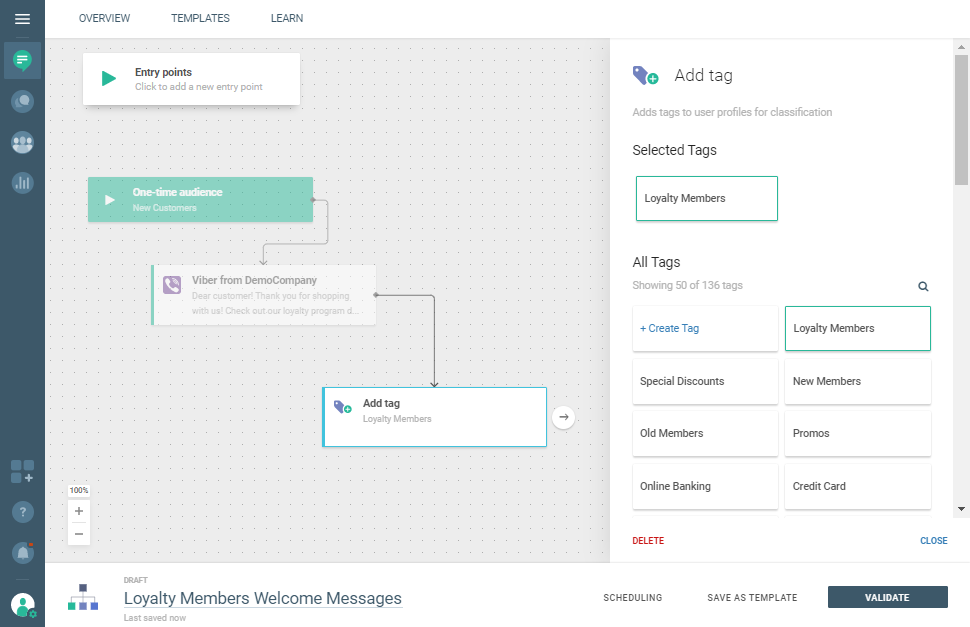Open the apps add-on grid icon
This screenshot has height=627, width=970.
point(22,471)
